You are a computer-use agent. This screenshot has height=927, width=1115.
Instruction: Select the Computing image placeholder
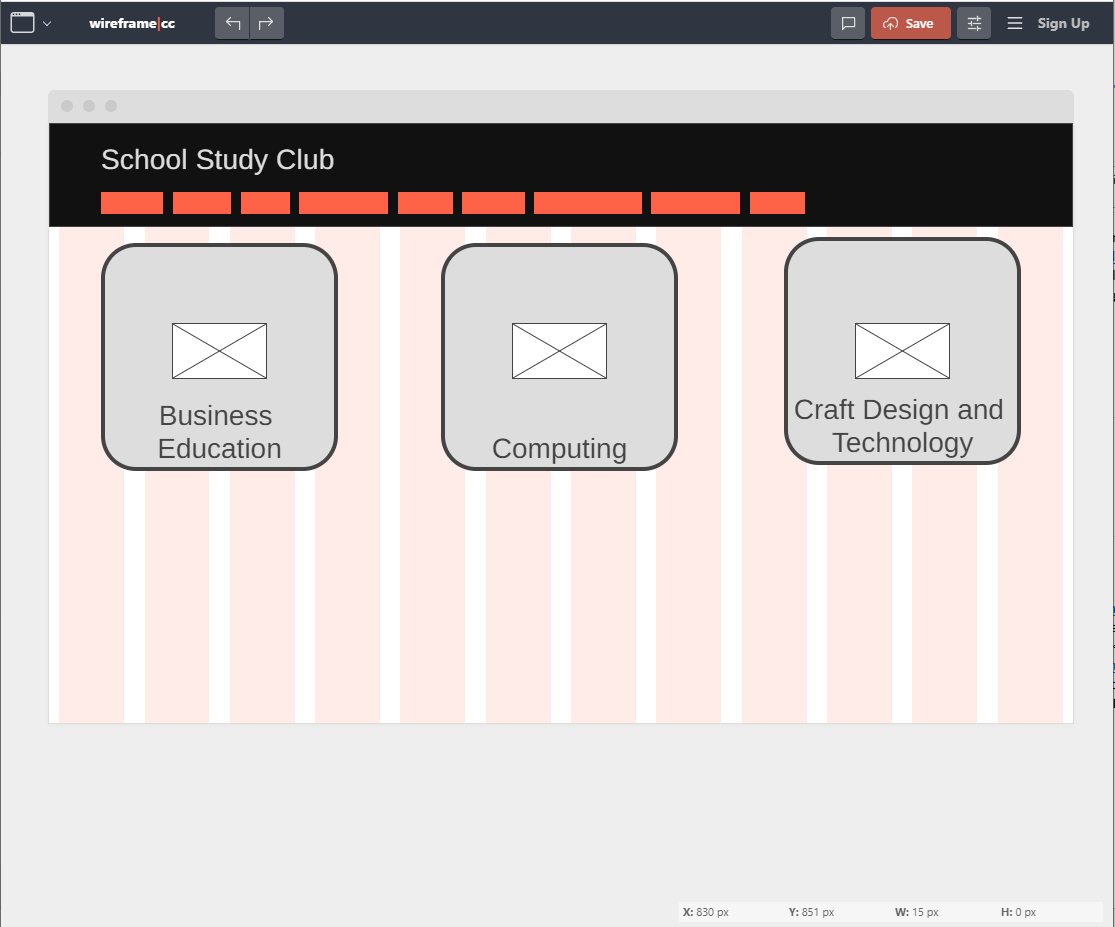559,351
